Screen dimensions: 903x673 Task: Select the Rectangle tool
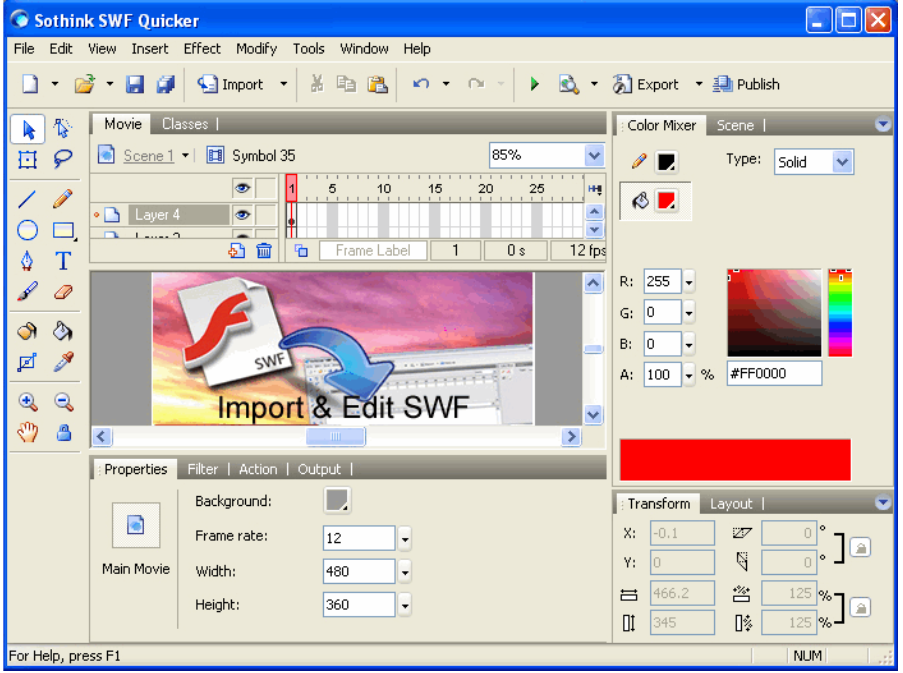click(63, 230)
